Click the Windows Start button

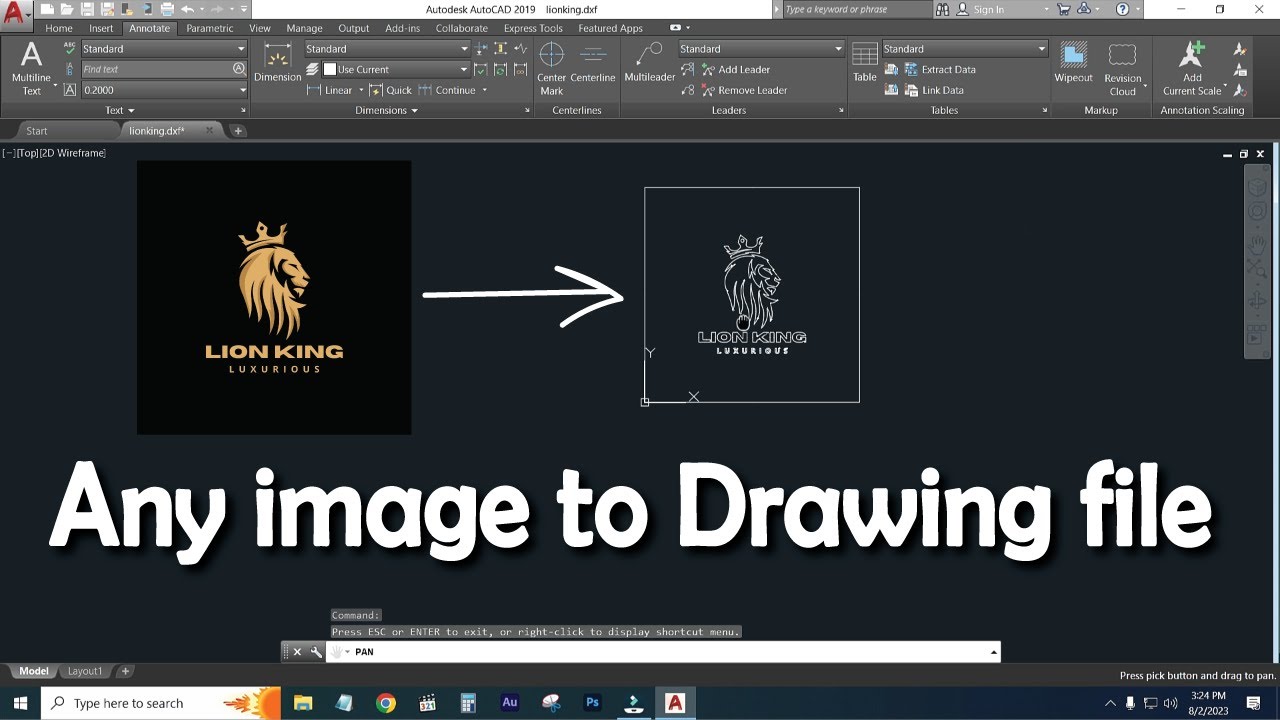20,703
